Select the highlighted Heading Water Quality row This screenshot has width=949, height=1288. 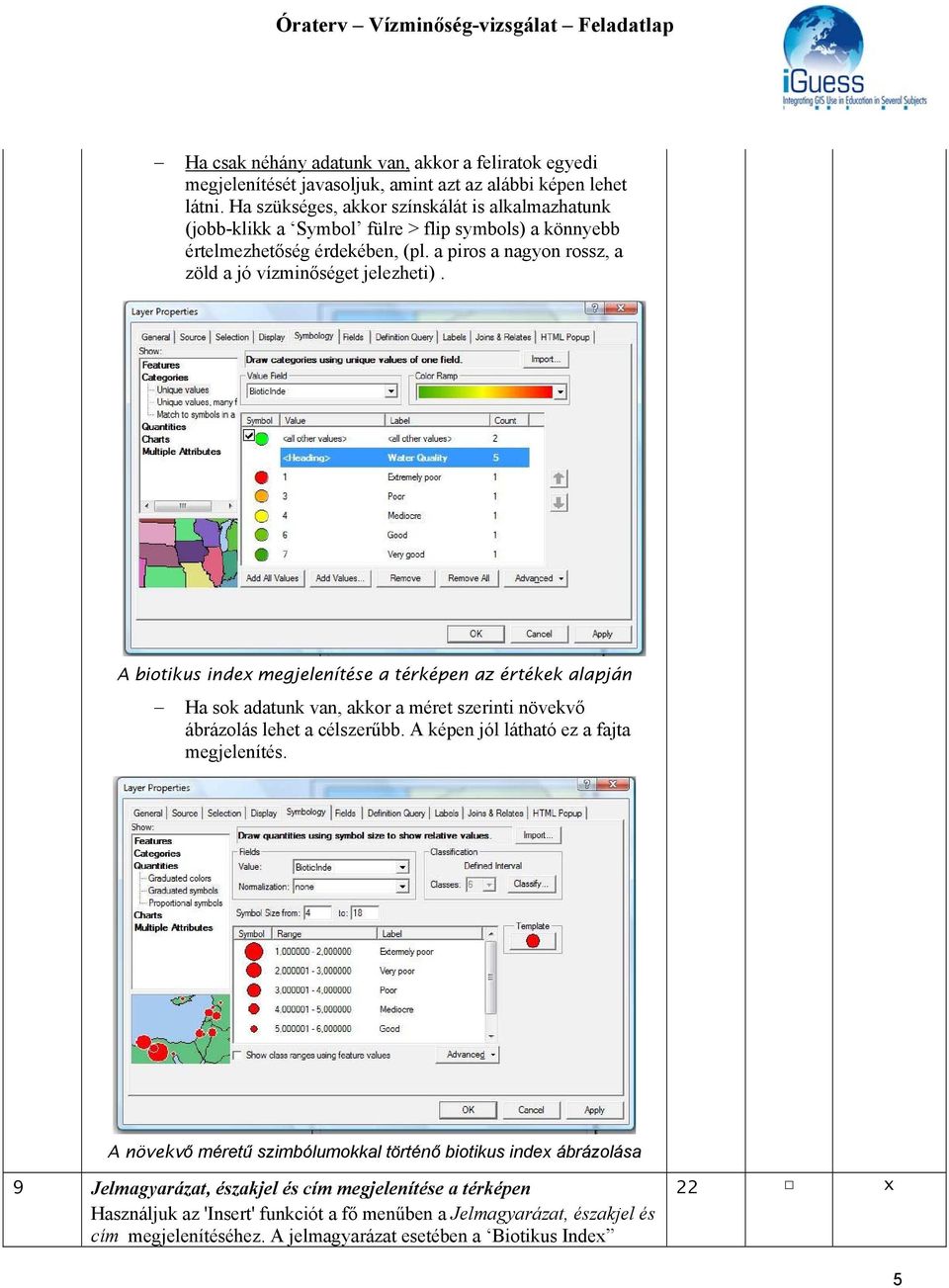(x=404, y=458)
